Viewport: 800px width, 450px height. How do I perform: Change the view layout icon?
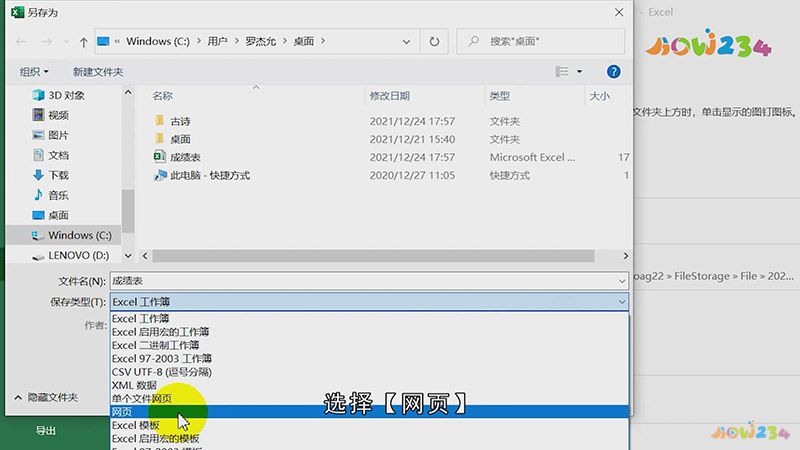click(562, 71)
